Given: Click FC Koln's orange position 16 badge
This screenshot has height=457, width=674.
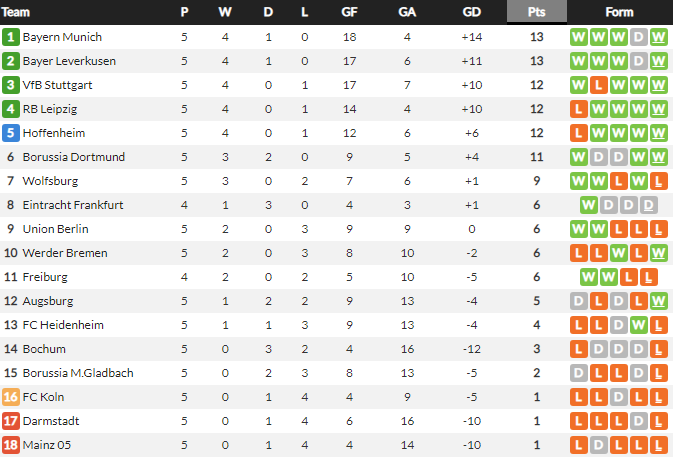Looking at the screenshot, I should click(x=11, y=397).
